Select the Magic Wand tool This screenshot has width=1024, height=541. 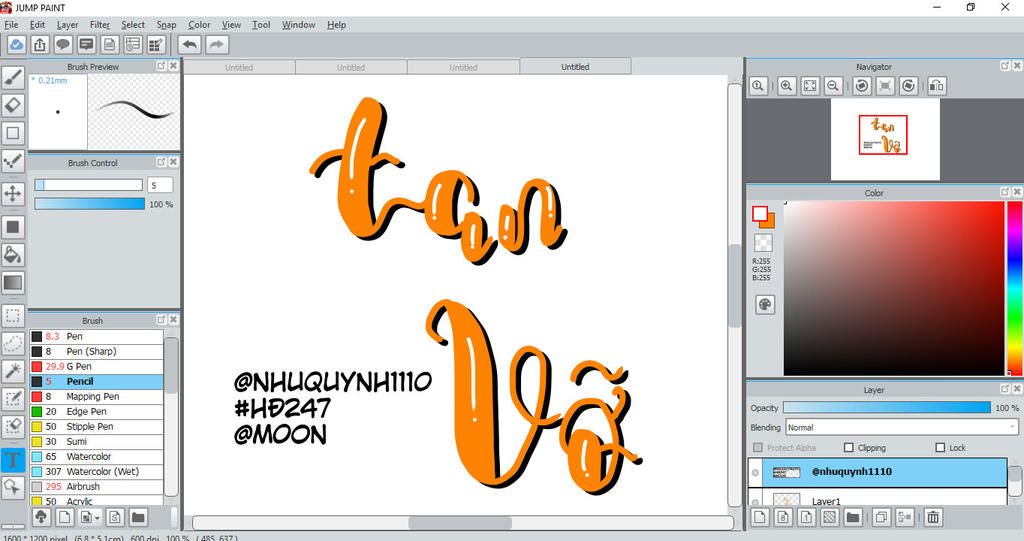click(12, 371)
